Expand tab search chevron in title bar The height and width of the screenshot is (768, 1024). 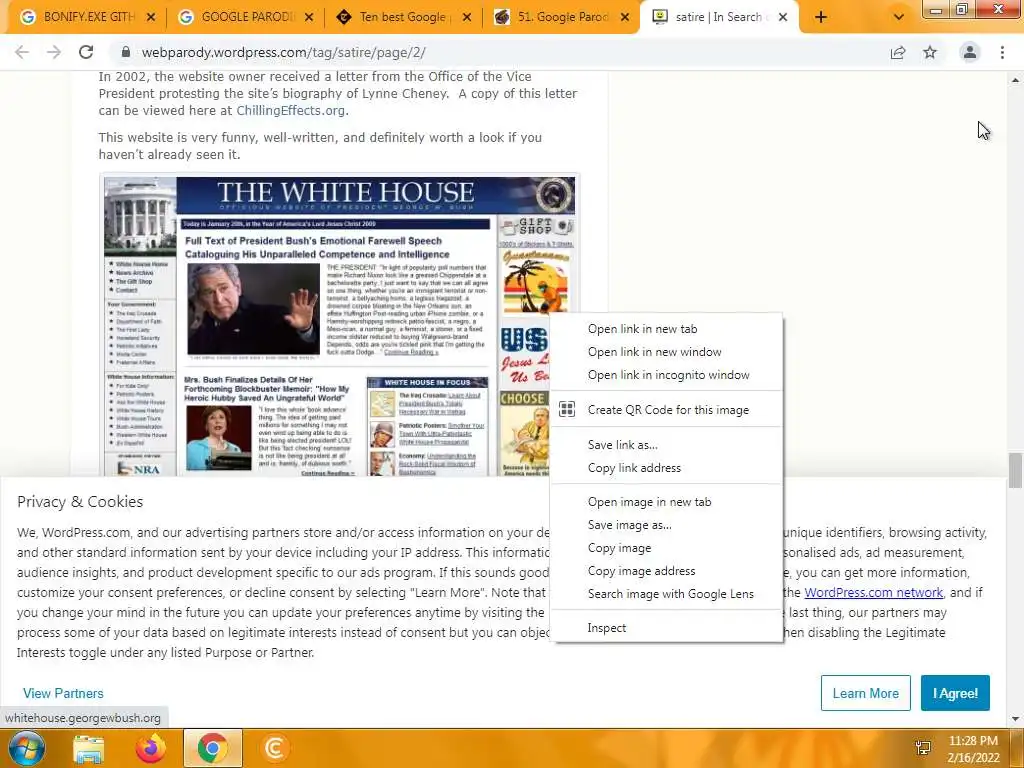pyautogui.click(x=899, y=18)
